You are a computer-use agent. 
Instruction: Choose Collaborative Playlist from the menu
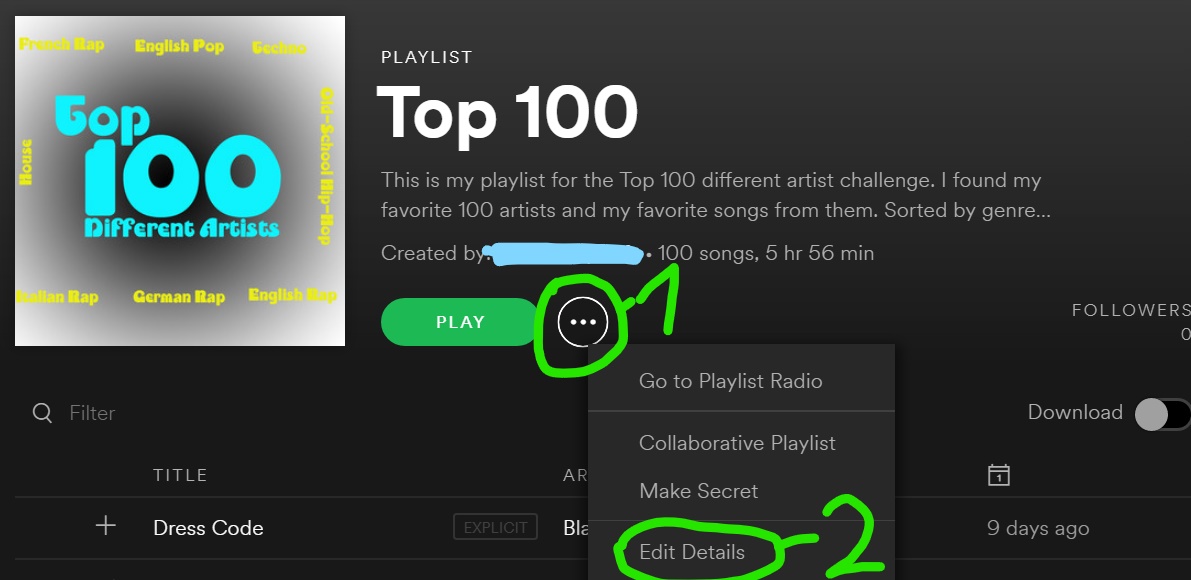tap(737, 443)
